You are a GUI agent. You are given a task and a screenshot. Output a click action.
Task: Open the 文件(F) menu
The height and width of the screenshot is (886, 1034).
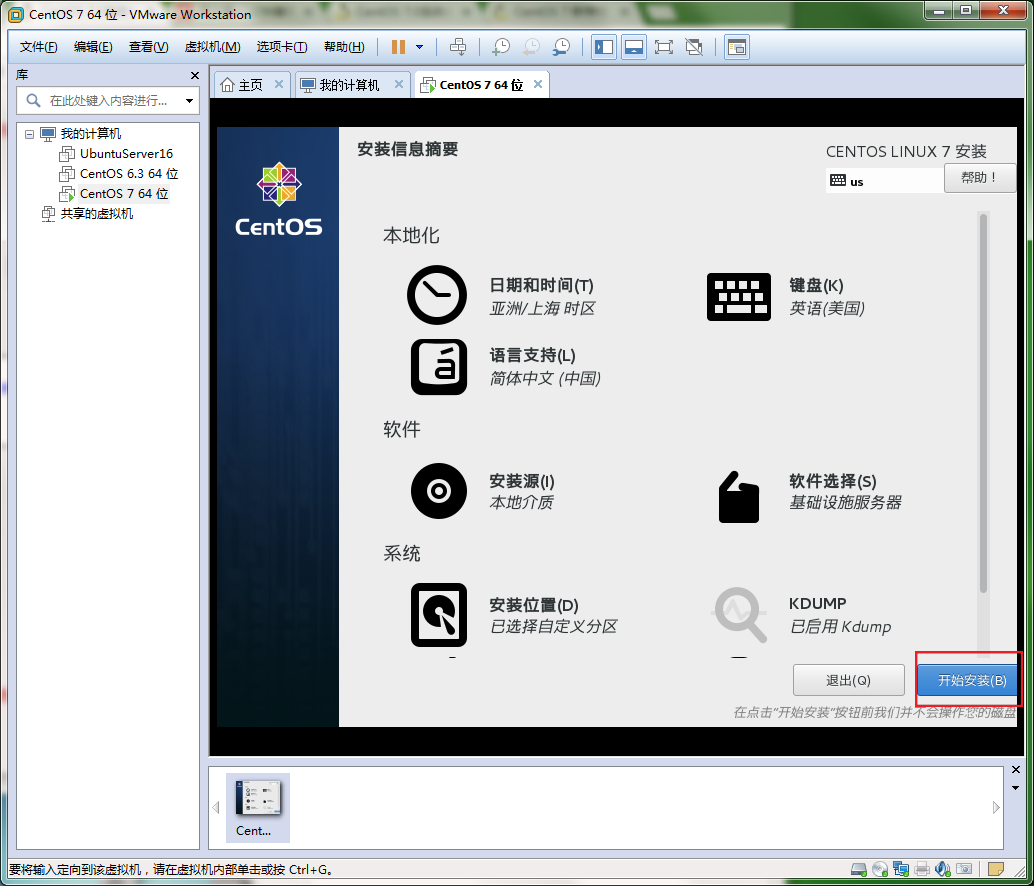[x=38, y=47]
